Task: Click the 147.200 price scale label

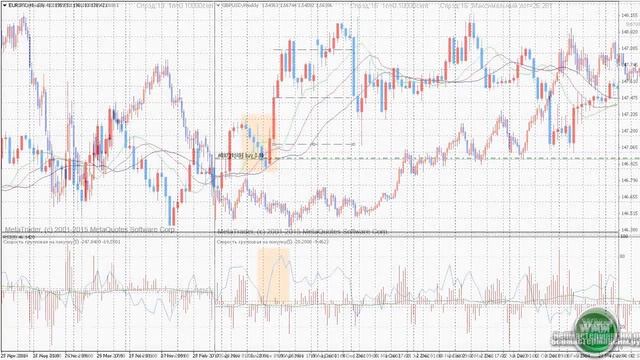Action: [x=629, y=131]
